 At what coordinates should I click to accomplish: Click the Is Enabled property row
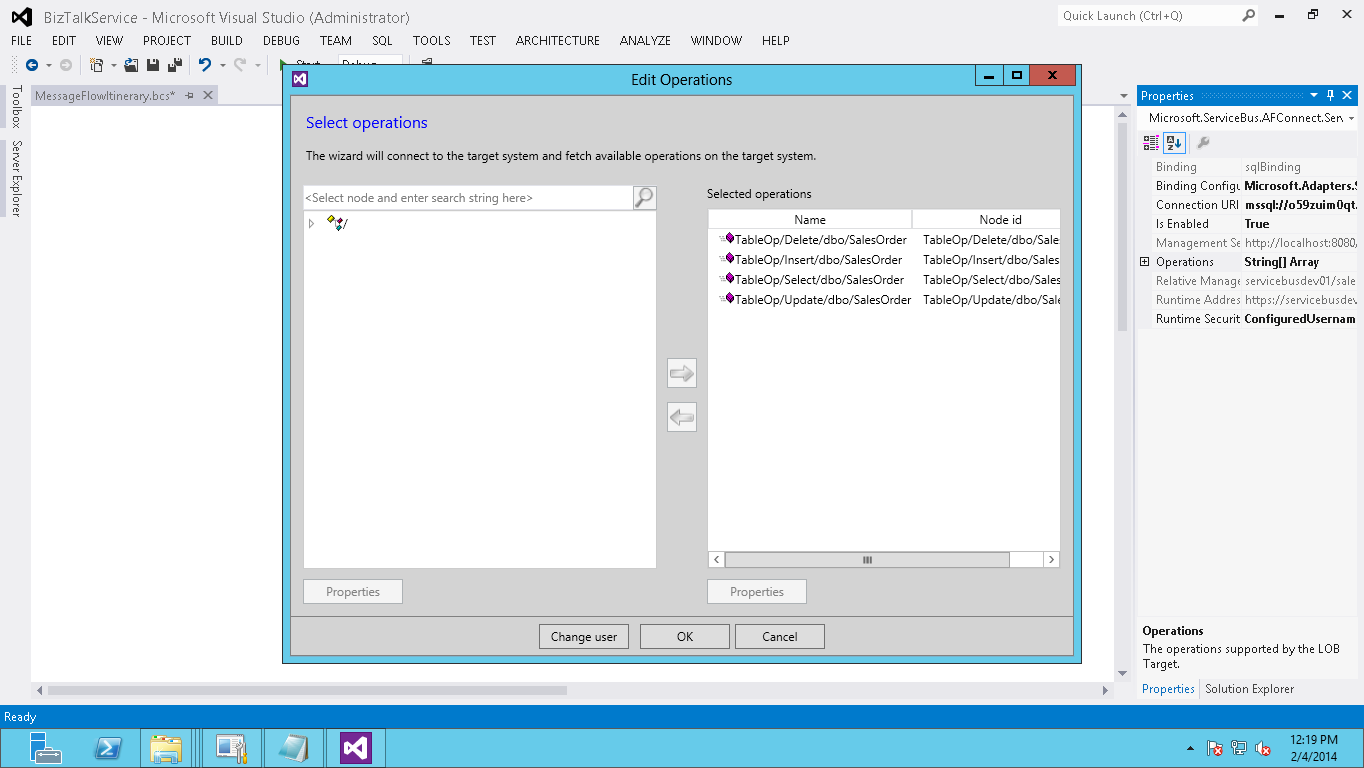click(1248, 224)
